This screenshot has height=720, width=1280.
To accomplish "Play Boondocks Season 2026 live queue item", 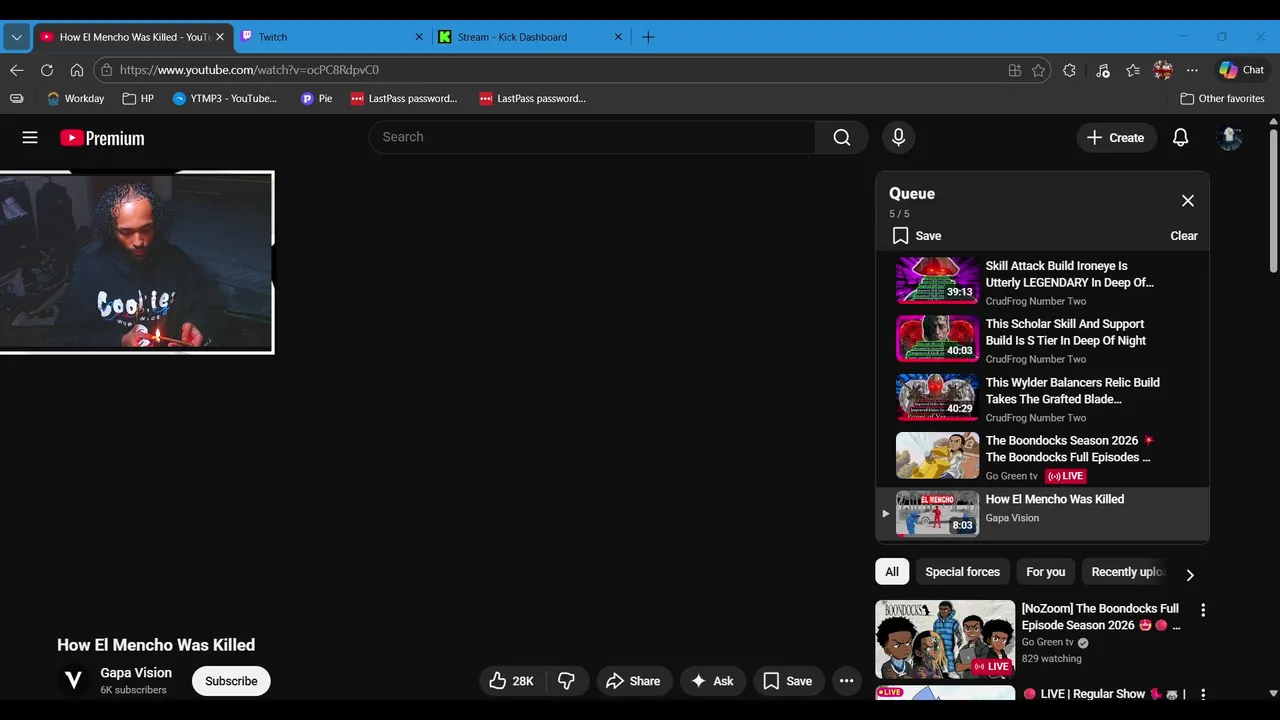I will tap(1042, 456).
